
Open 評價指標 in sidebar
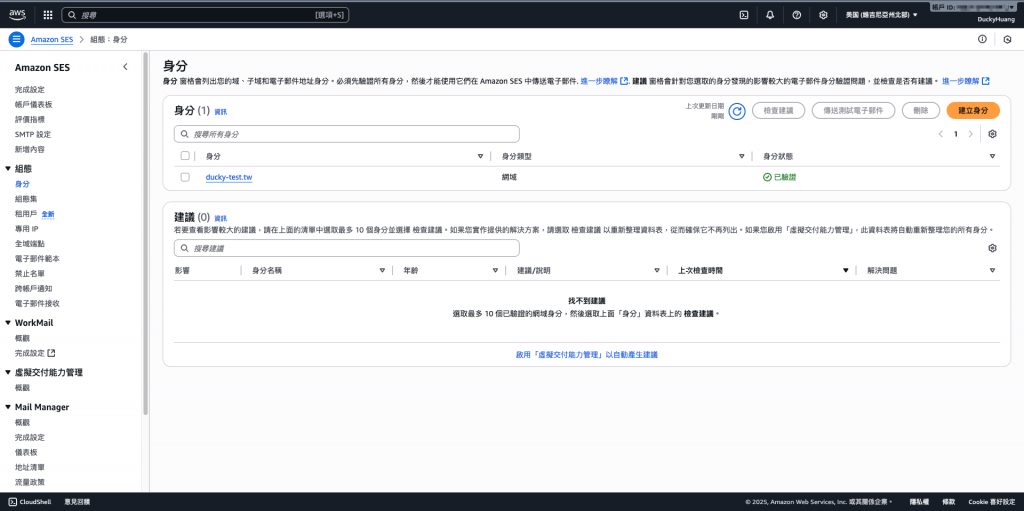[x=29, y=120]
